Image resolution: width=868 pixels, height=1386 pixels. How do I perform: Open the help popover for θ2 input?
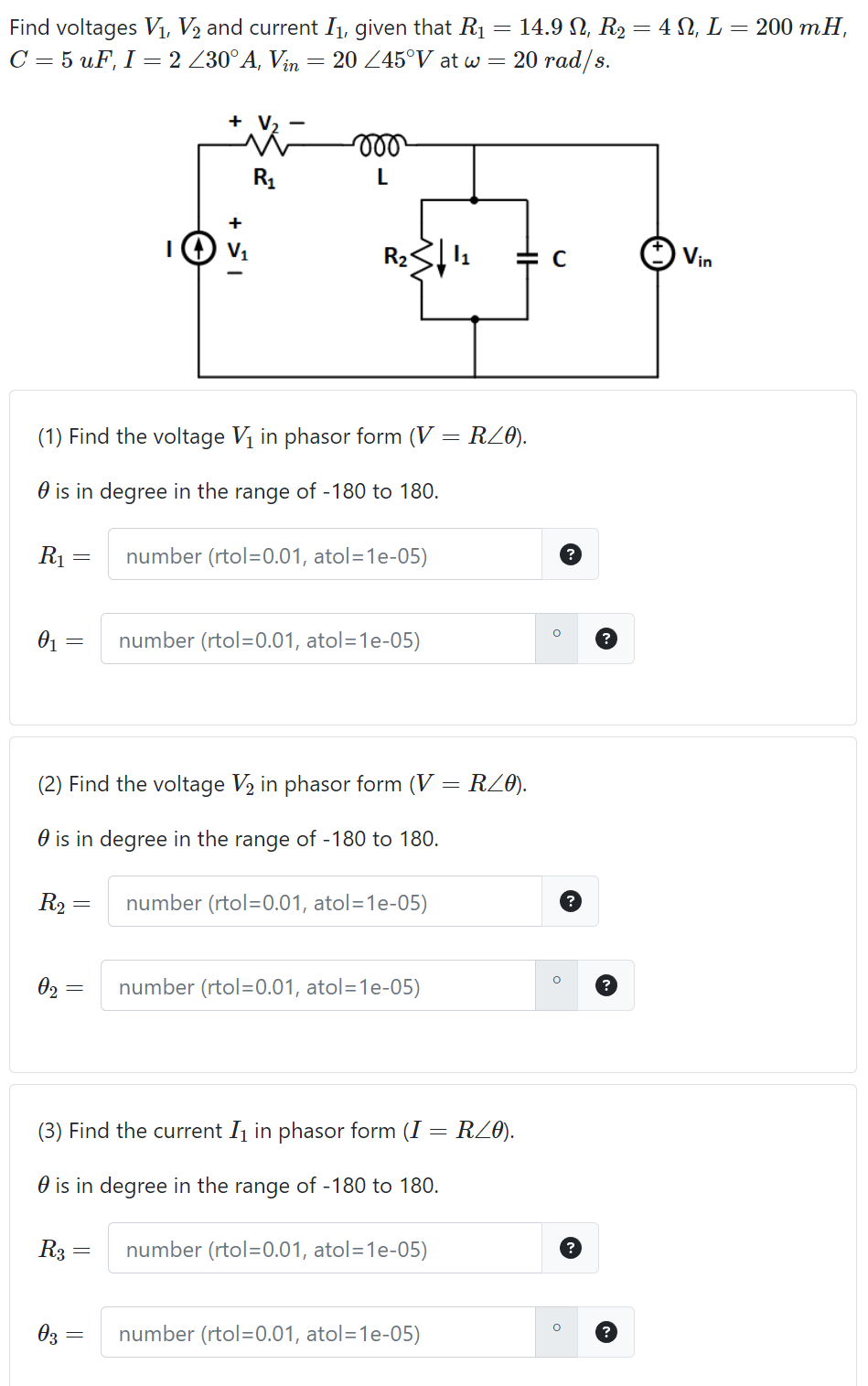tap(606, 985)
